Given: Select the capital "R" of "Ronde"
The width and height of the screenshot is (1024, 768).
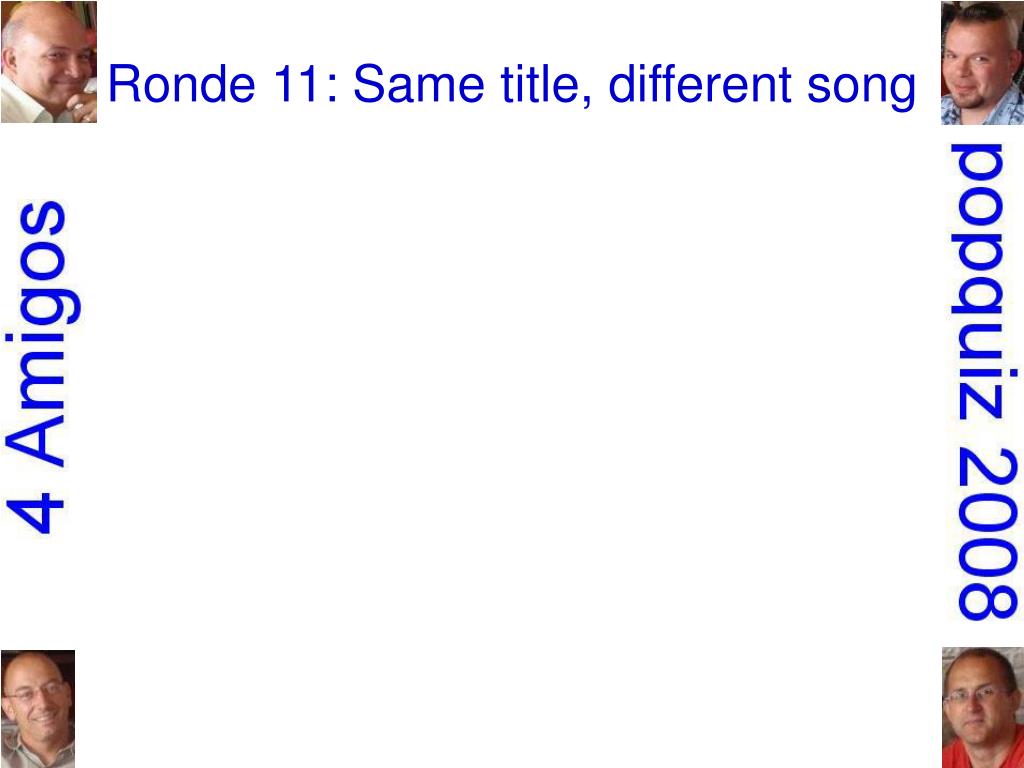Looking at the screenshot, I should (125, 84).
